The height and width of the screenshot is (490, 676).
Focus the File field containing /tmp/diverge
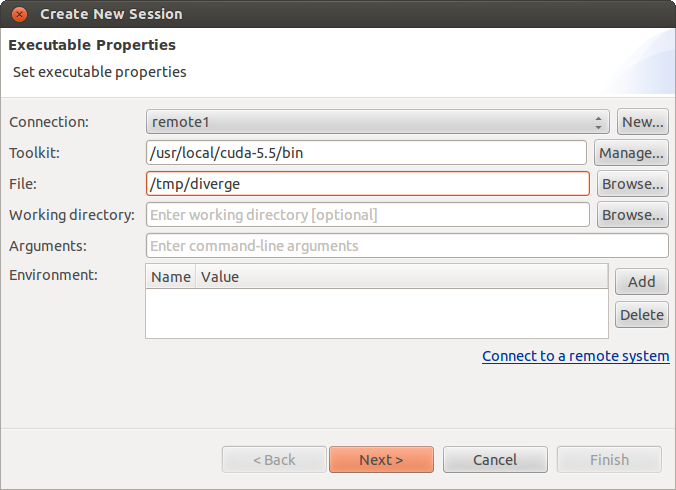pyautogui.click(x=367, y=184)
